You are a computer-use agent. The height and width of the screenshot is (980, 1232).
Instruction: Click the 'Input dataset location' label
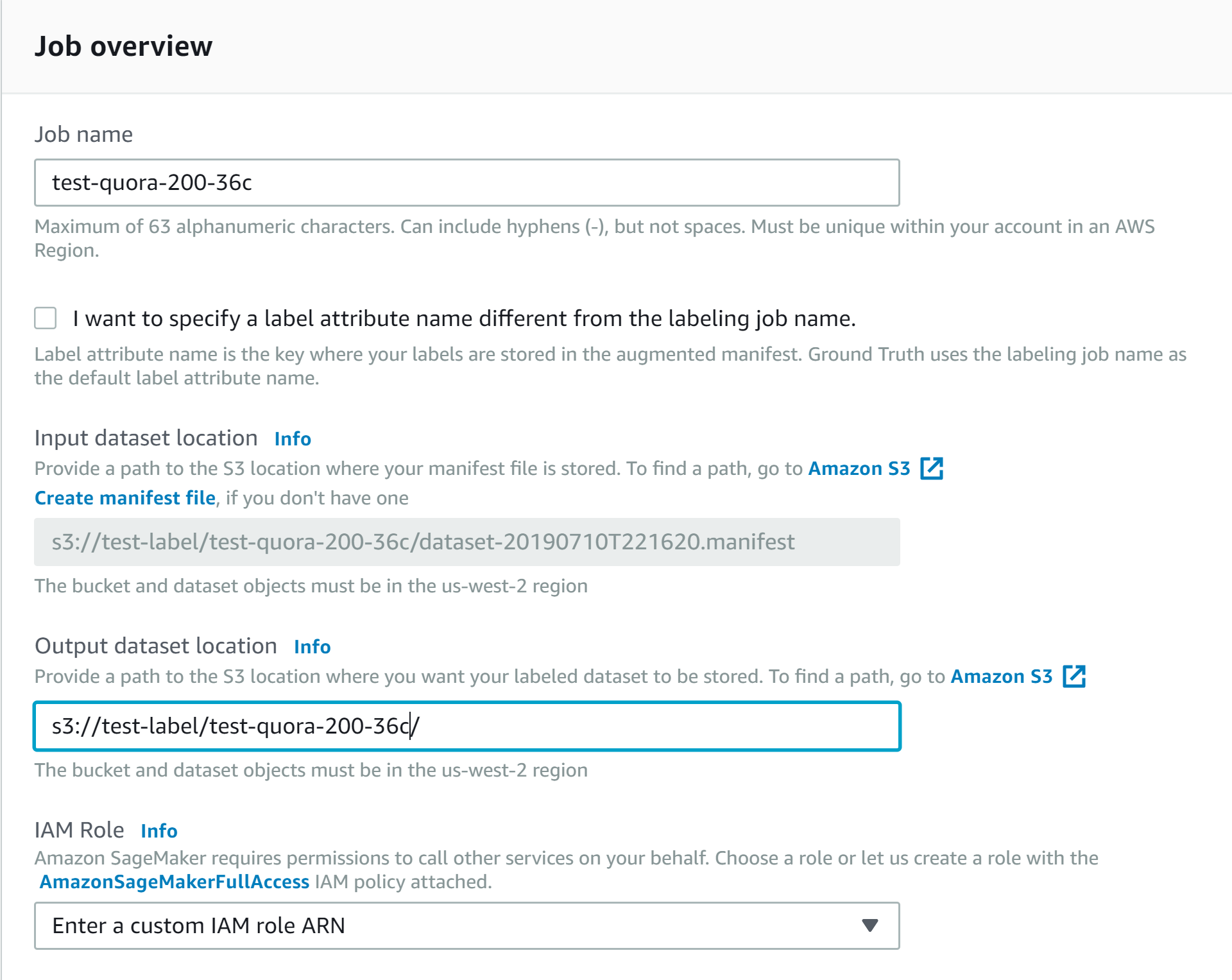click(146, 438)
